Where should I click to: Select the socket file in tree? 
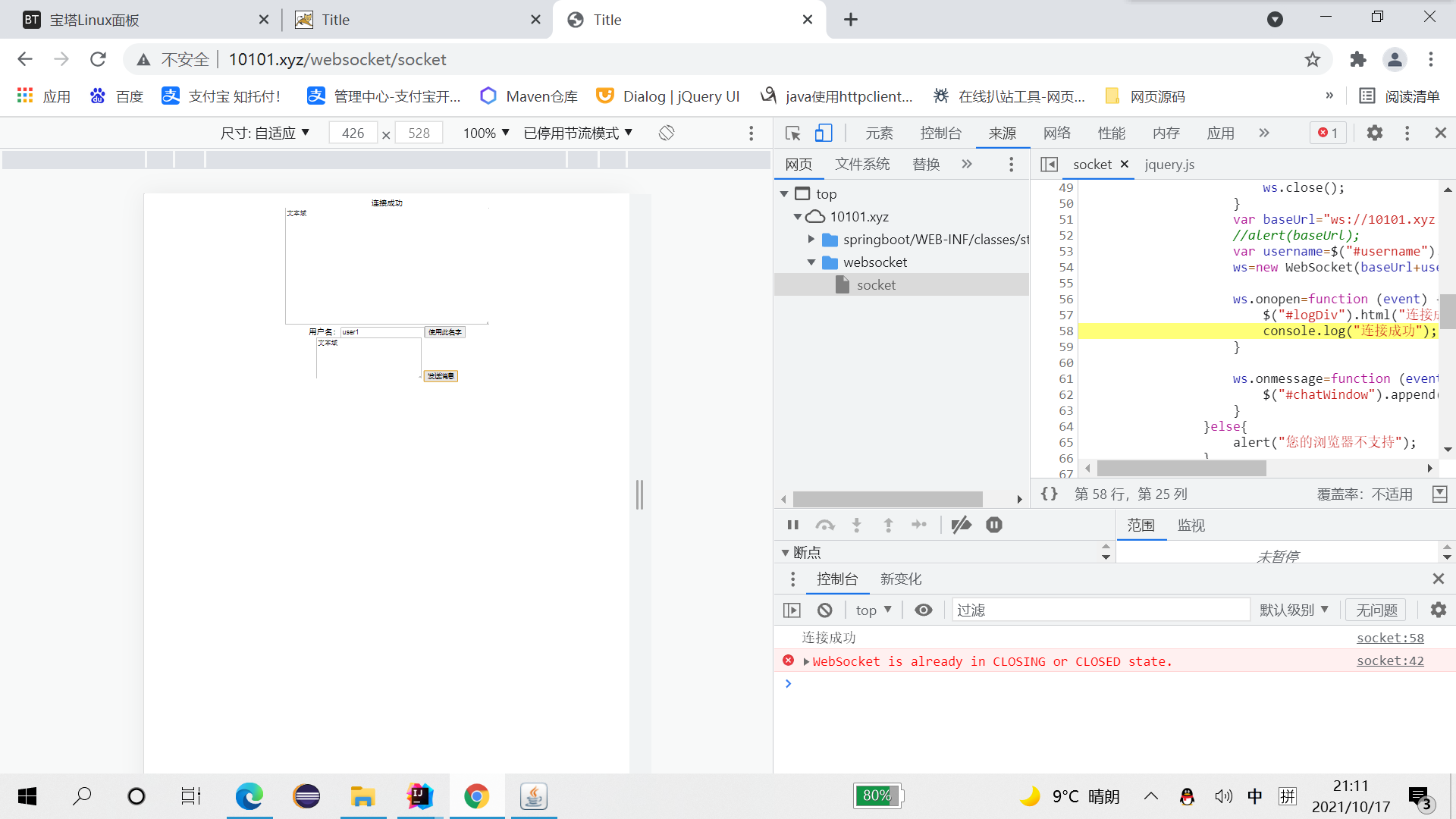(x=902, y=284)
